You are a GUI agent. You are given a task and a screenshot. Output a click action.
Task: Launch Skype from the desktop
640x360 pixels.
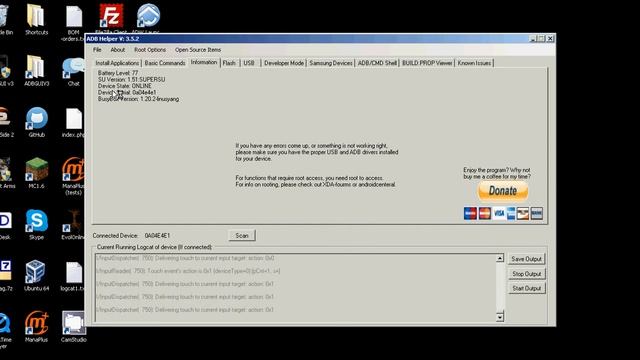coord(36,224)
